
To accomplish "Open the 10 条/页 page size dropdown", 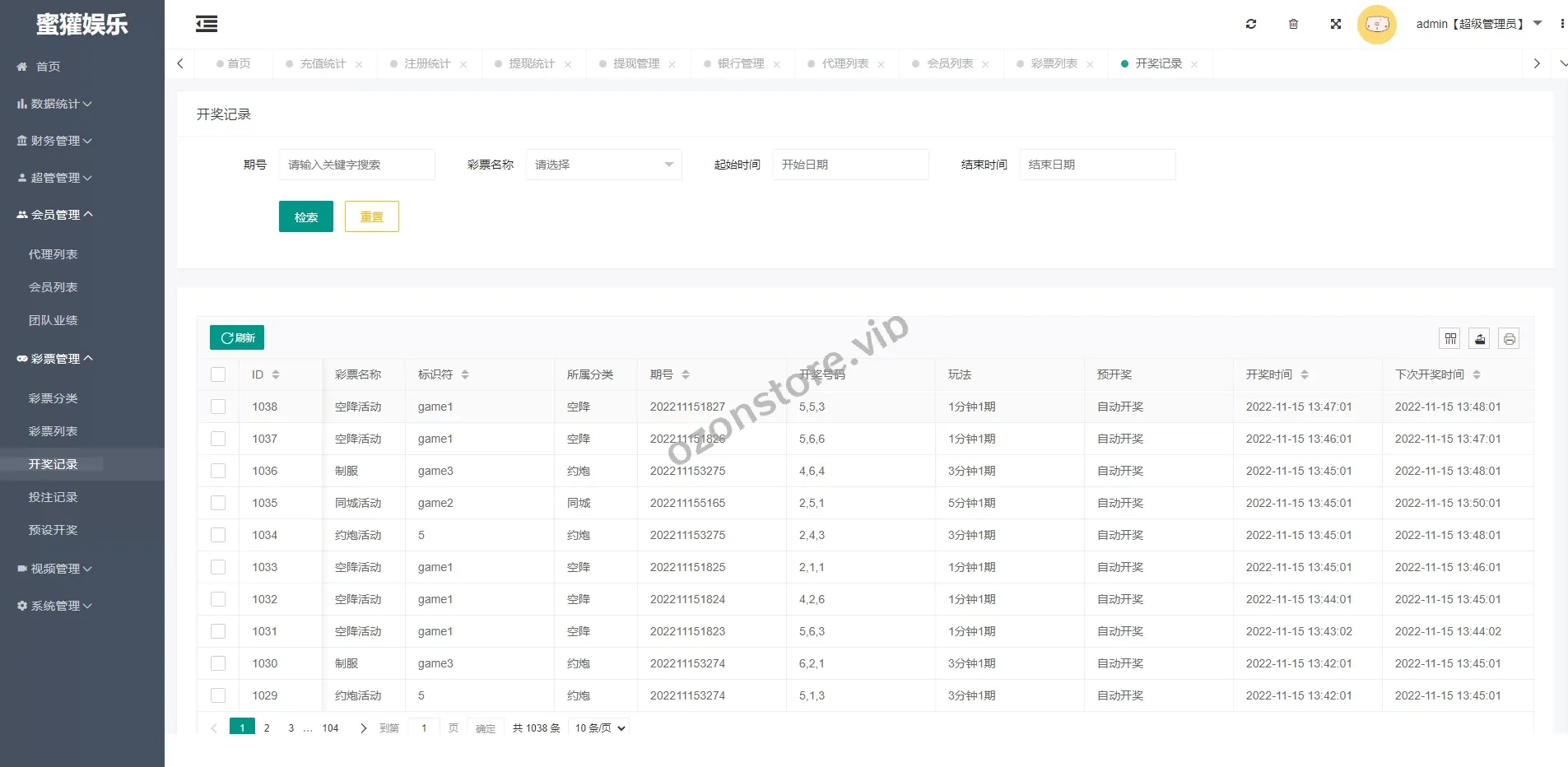I will pyautogui.click(x=600, y=728).
